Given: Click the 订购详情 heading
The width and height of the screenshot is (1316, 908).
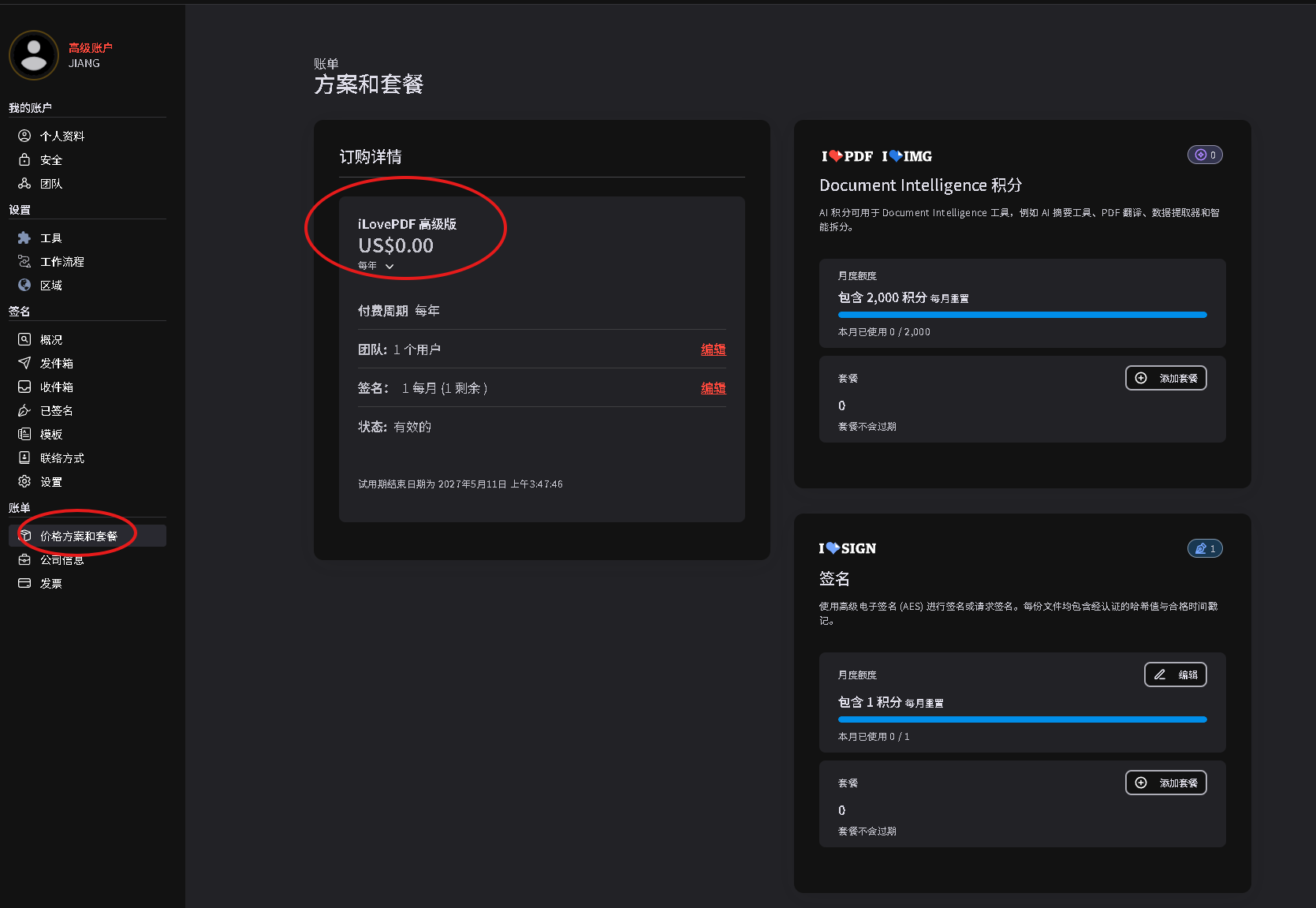Looking at the screenshot, I should point(371,157).
